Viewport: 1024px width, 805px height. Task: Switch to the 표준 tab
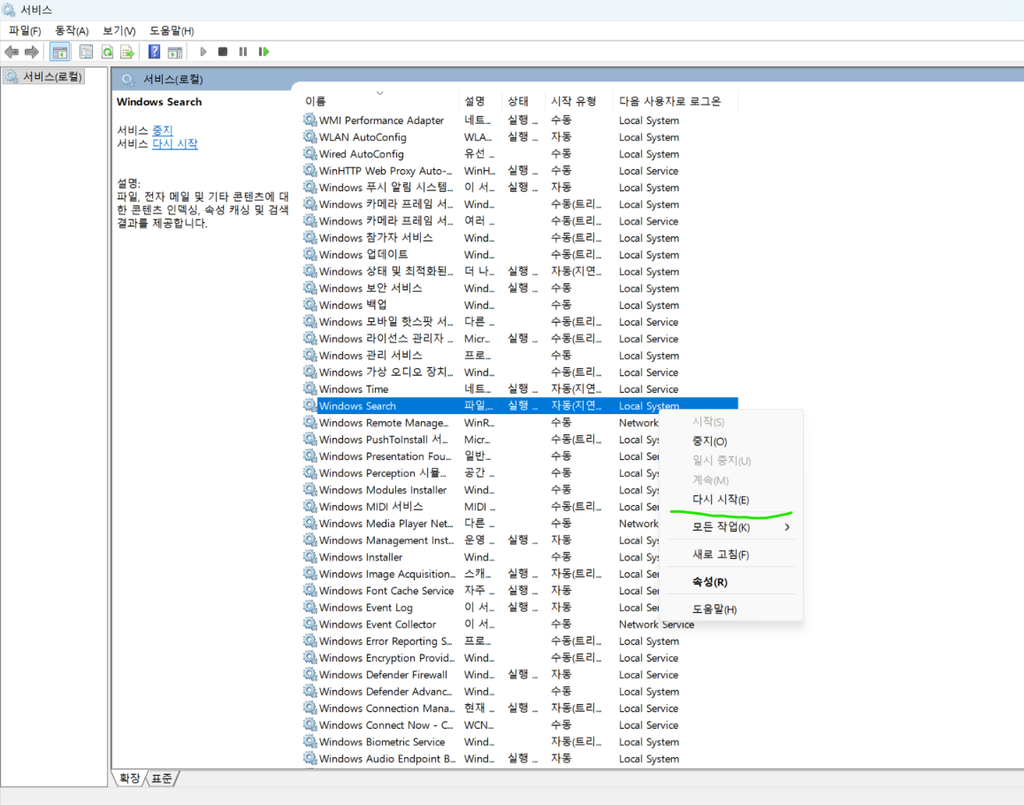pyautogui.click(x=161, y=778)
